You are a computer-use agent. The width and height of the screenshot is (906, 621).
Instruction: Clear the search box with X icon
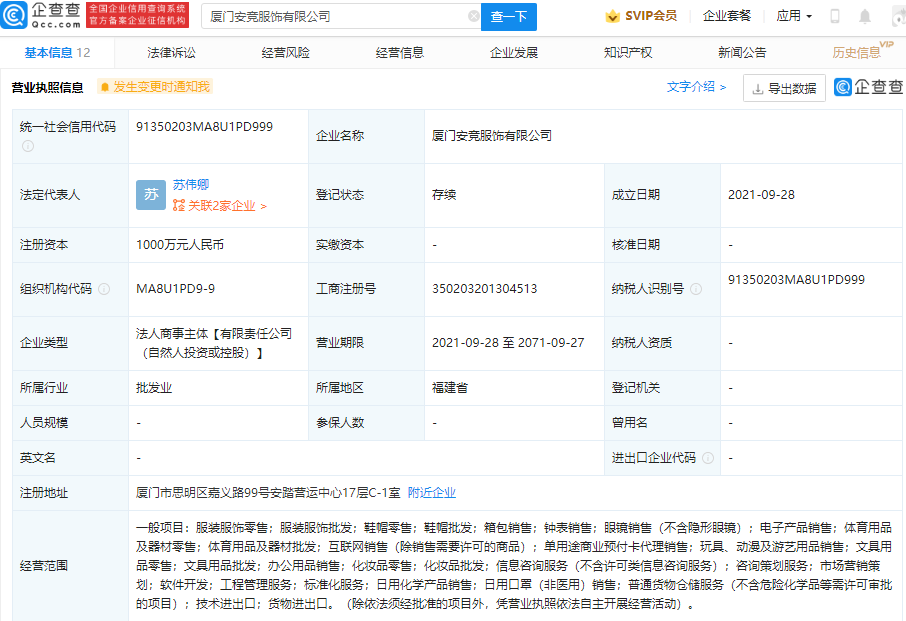(473, 16)
